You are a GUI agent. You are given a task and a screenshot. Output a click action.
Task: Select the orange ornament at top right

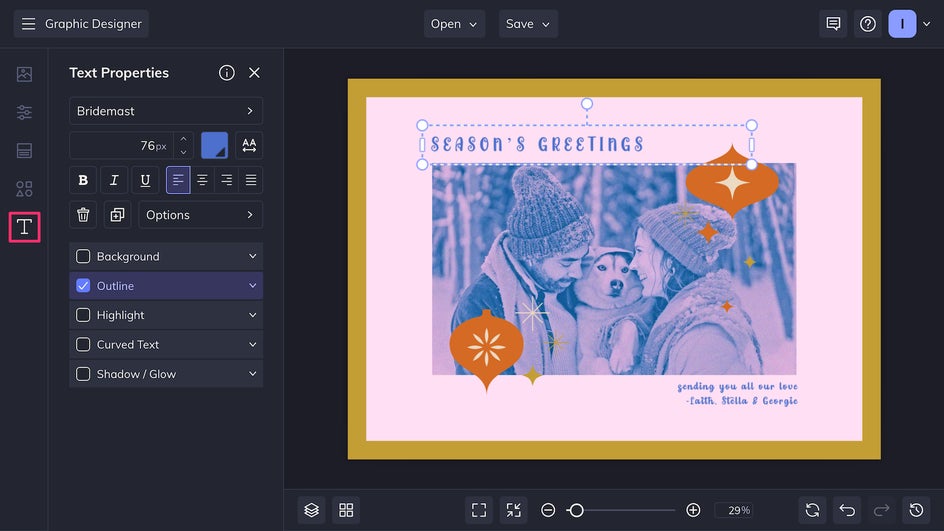[732, 182]
